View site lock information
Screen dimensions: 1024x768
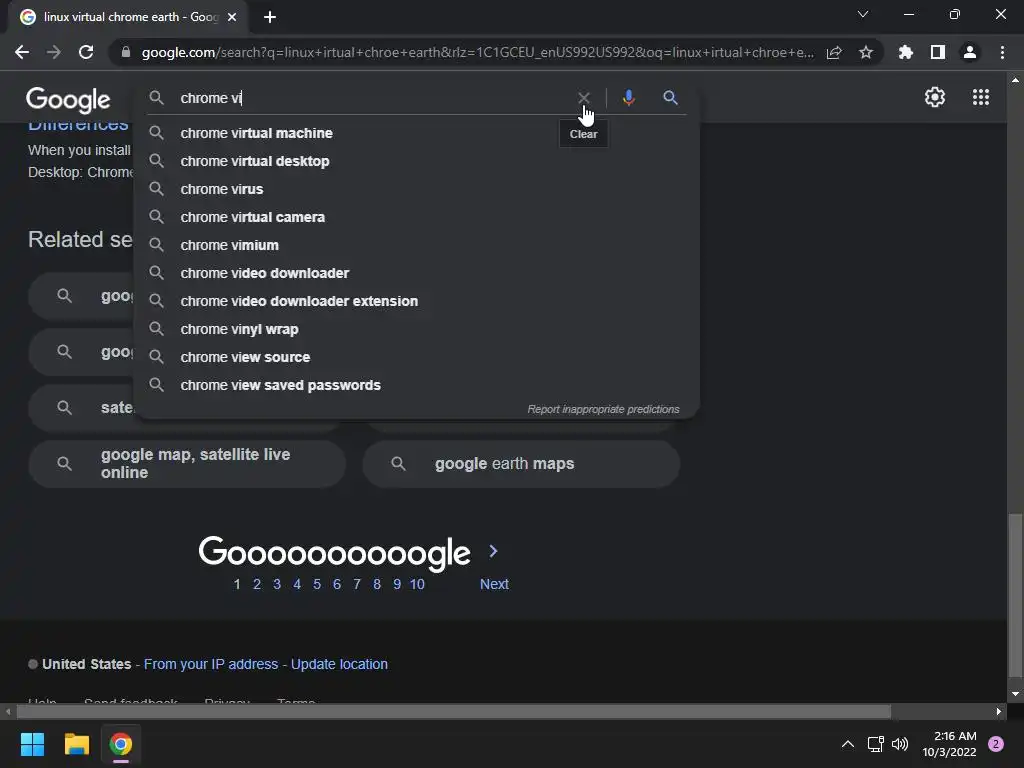pyautogui.click(x=126, y=52)
